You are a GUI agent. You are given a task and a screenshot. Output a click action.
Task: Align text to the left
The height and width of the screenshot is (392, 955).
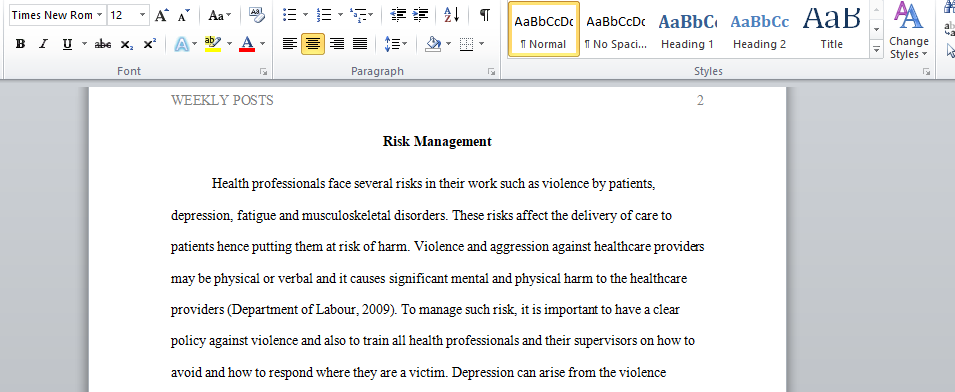[290, 44]
